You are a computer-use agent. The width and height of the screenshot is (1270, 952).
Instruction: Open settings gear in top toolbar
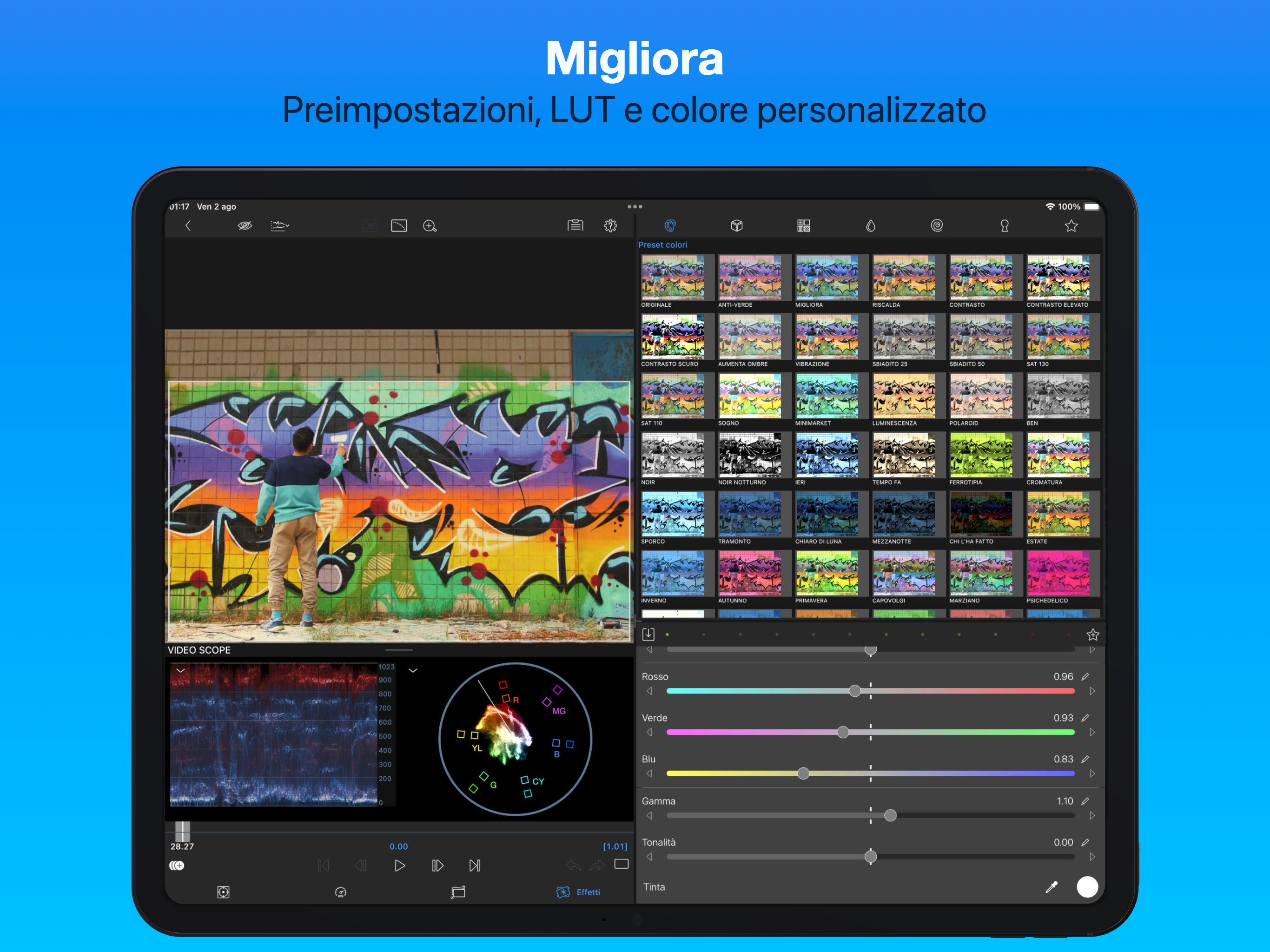click(x=610, y=226)
